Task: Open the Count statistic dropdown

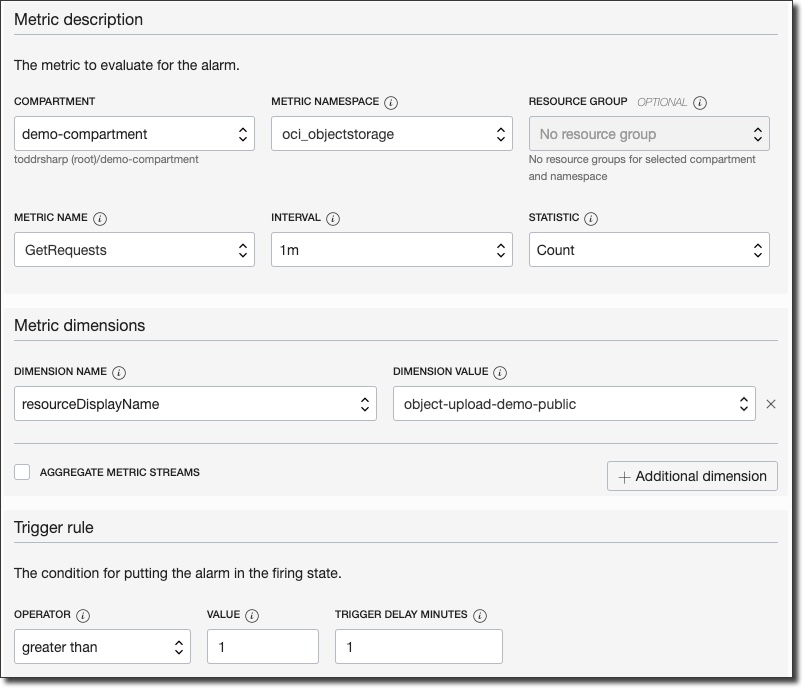Action: (x=649, y=250)
